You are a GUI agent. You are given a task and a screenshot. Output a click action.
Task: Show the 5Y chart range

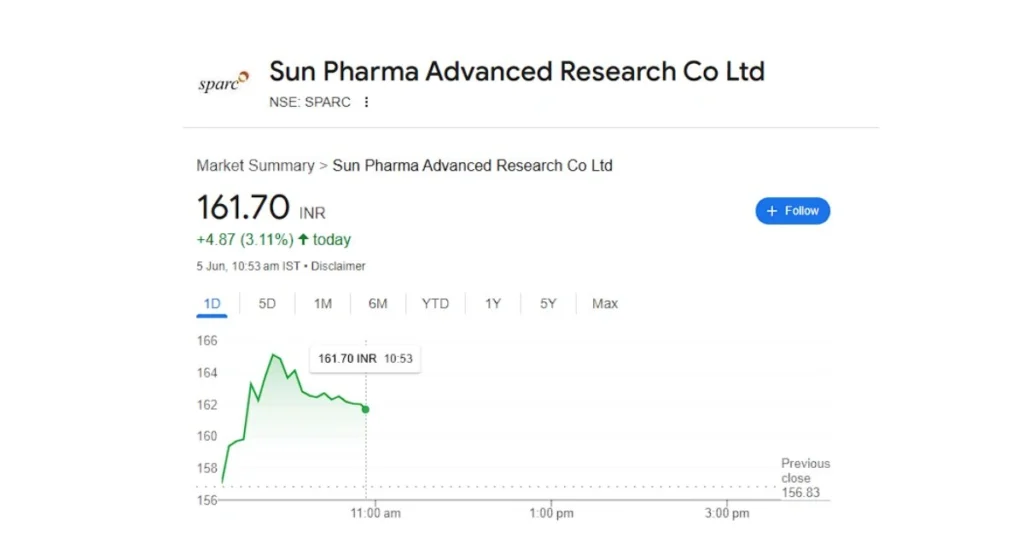[548, 304]
